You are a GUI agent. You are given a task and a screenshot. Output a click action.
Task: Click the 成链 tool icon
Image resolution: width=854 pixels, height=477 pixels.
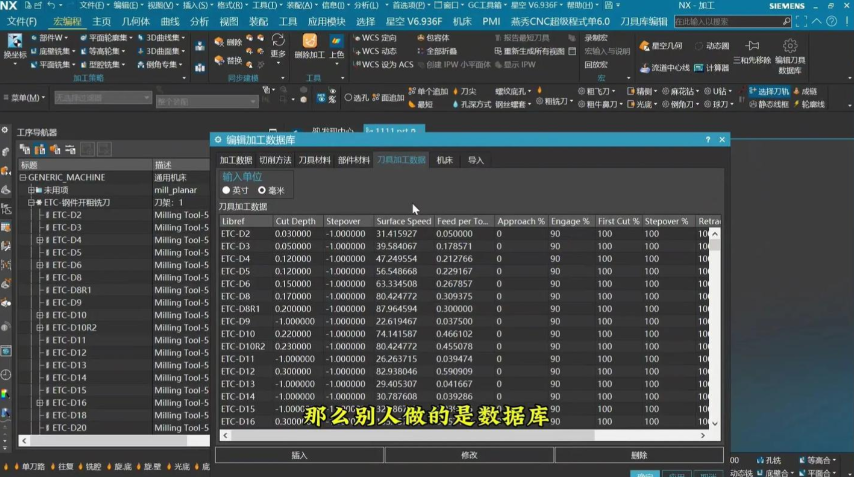pyautogui.click(x=806, y=91)
